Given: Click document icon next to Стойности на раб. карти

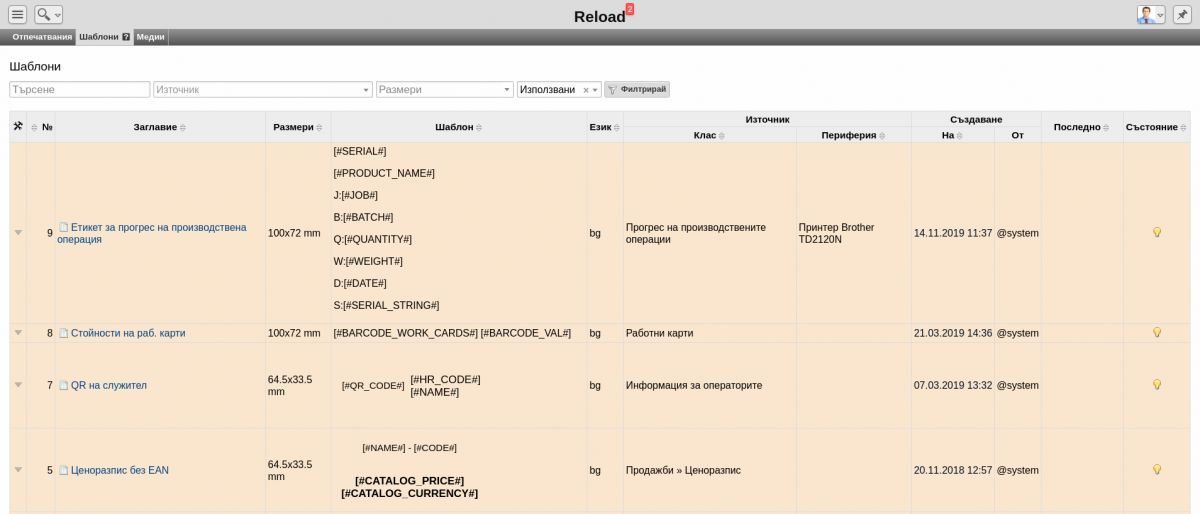Looking at the screenshot, I should click(x=63, y=333).
